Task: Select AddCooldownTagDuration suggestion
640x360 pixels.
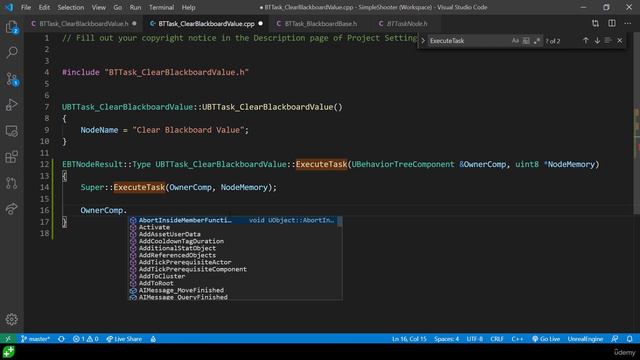Action: 233,241
